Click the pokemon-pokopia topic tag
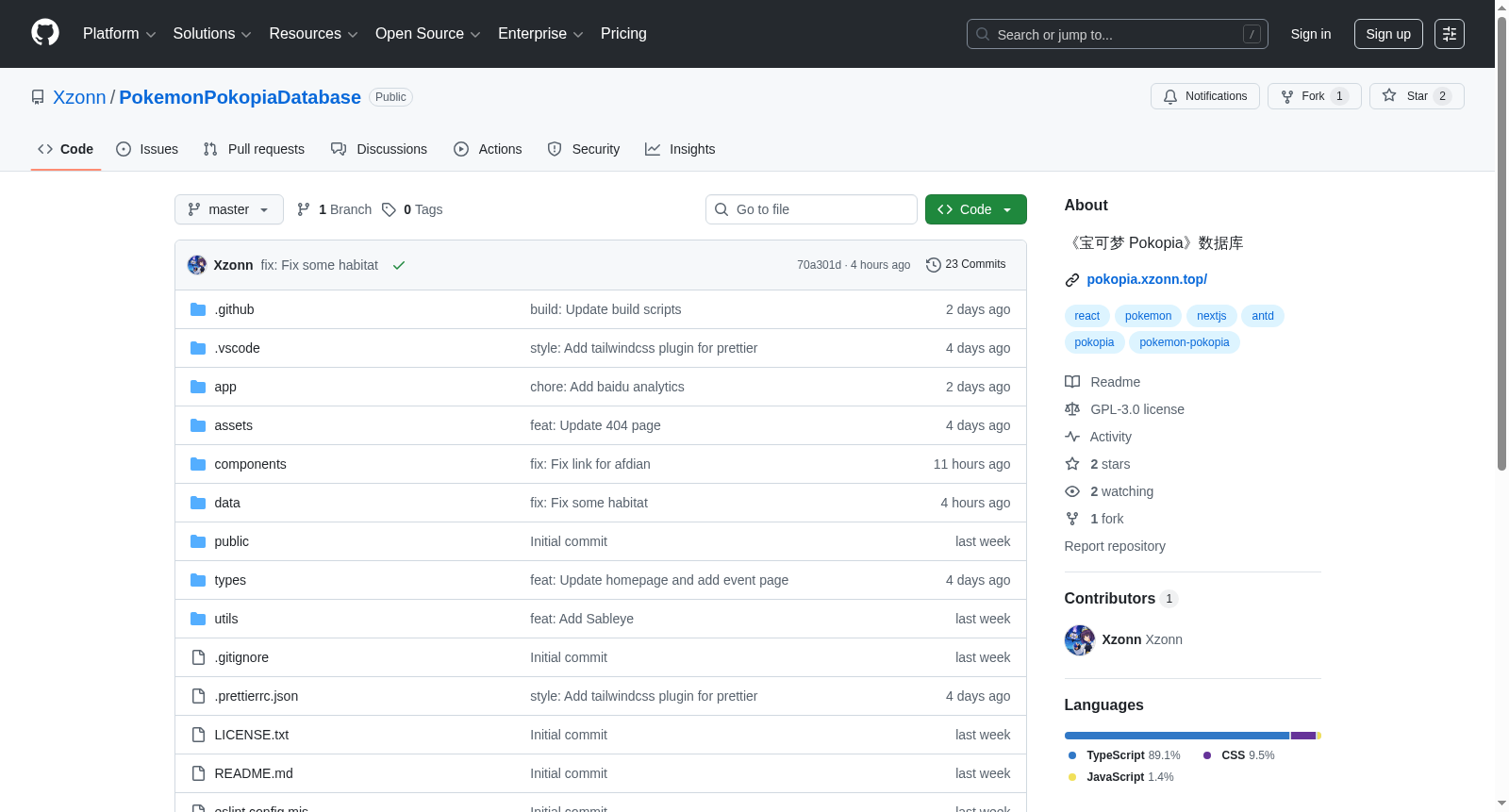This screenshot has width=1509, height=812. point(1185,342)
